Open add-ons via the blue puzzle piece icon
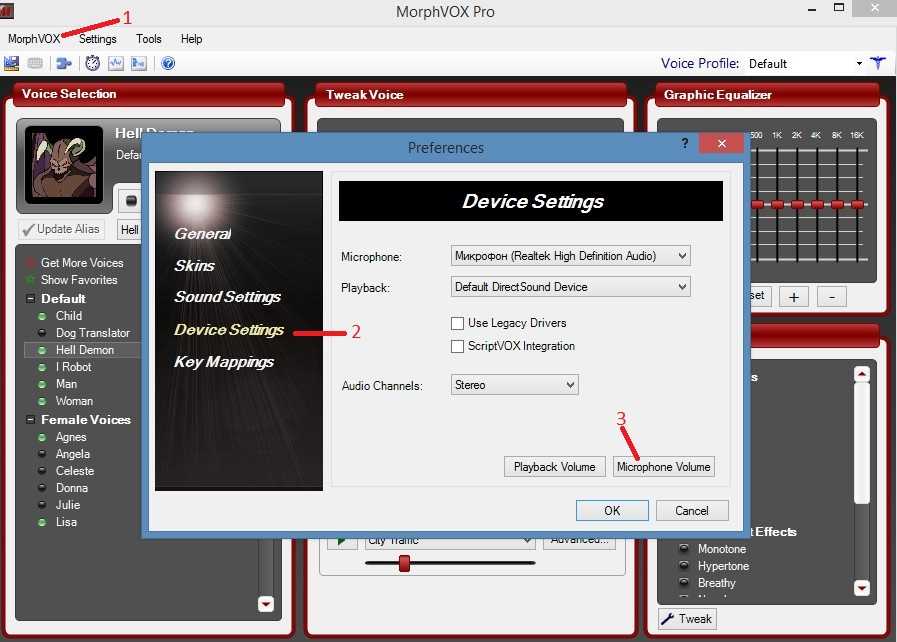The width and height of the screenshot is (897, 642). coord(63,64)
